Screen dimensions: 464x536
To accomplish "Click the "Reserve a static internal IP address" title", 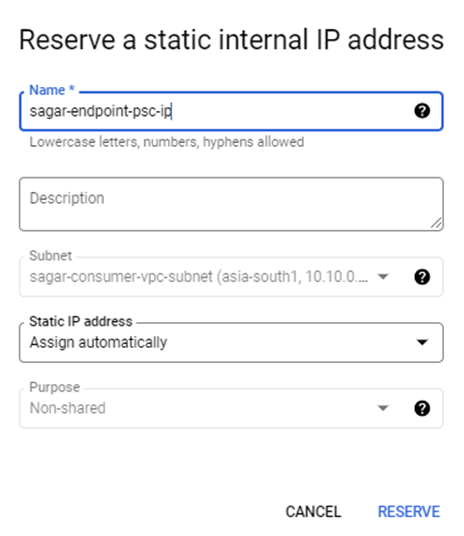I will click(231, 40).
